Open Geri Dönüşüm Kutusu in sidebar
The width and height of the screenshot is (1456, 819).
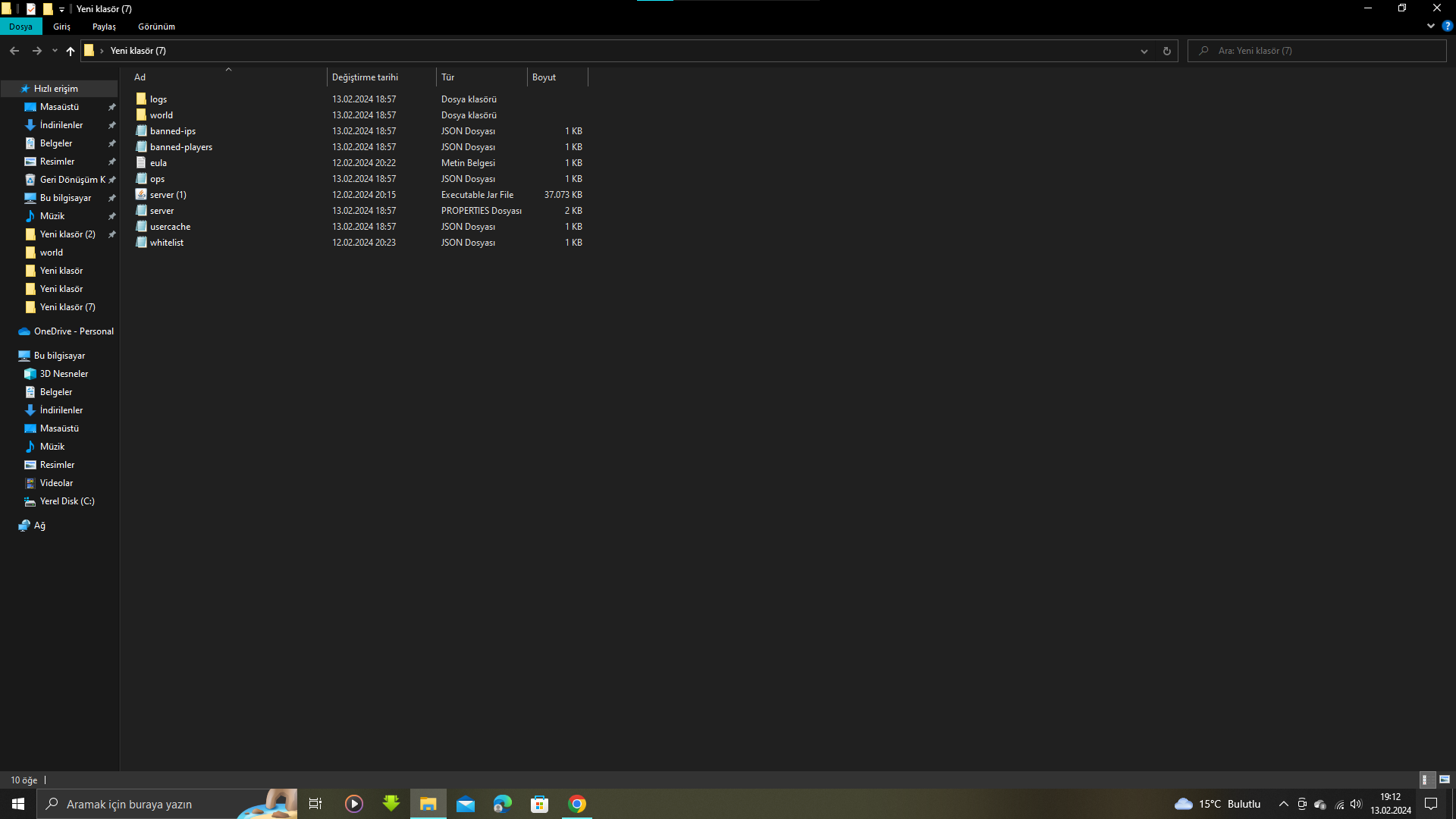pyautogui.click(x=72, y=180)
